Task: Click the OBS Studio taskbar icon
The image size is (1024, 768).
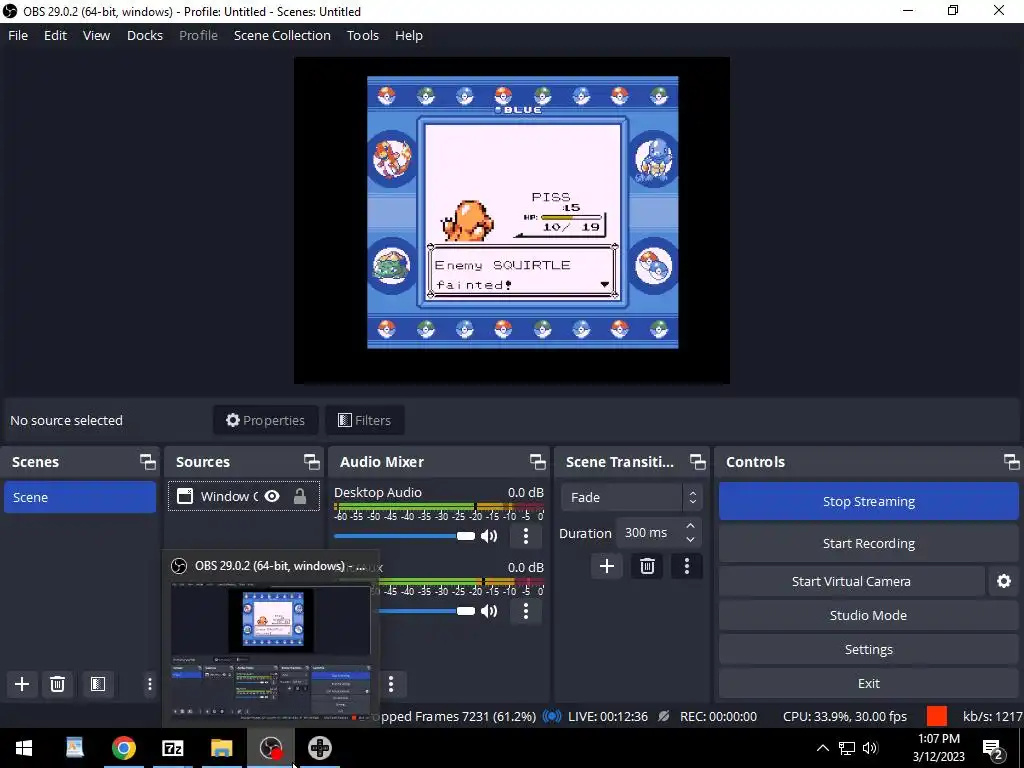Action: tap(270, 748)
